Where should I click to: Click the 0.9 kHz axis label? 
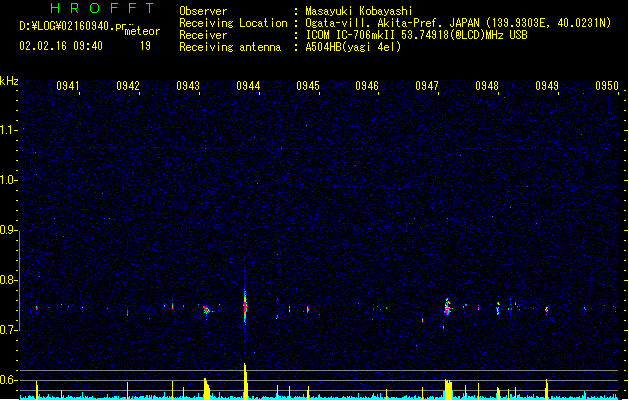pyautogui.click(x=9, y=230)
